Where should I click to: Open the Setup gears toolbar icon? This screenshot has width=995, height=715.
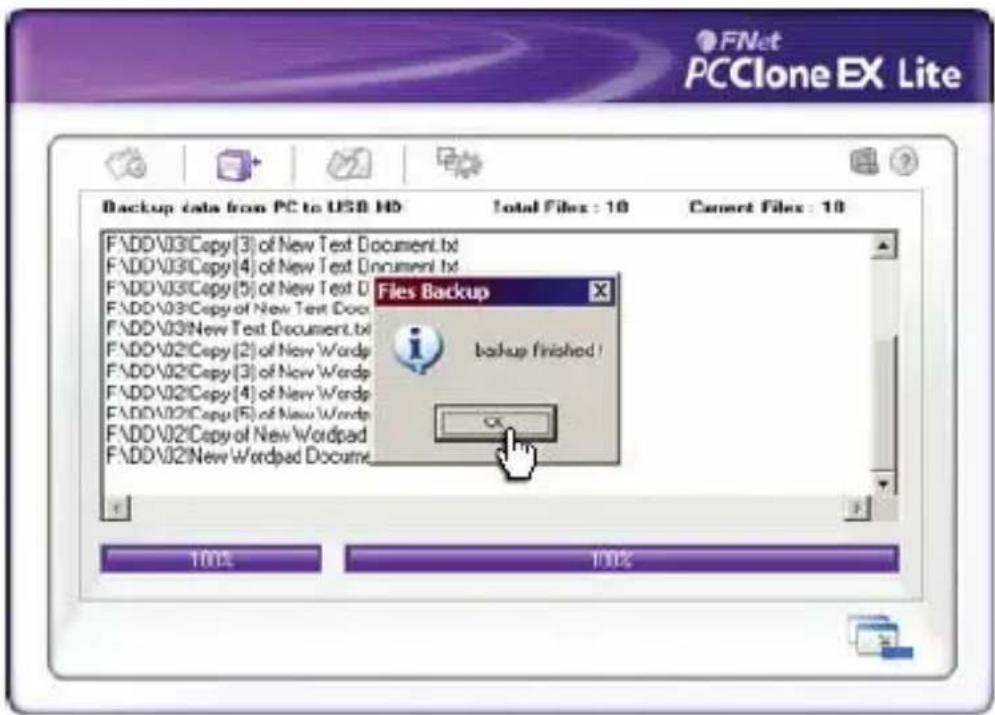click(x=457, y=162)
